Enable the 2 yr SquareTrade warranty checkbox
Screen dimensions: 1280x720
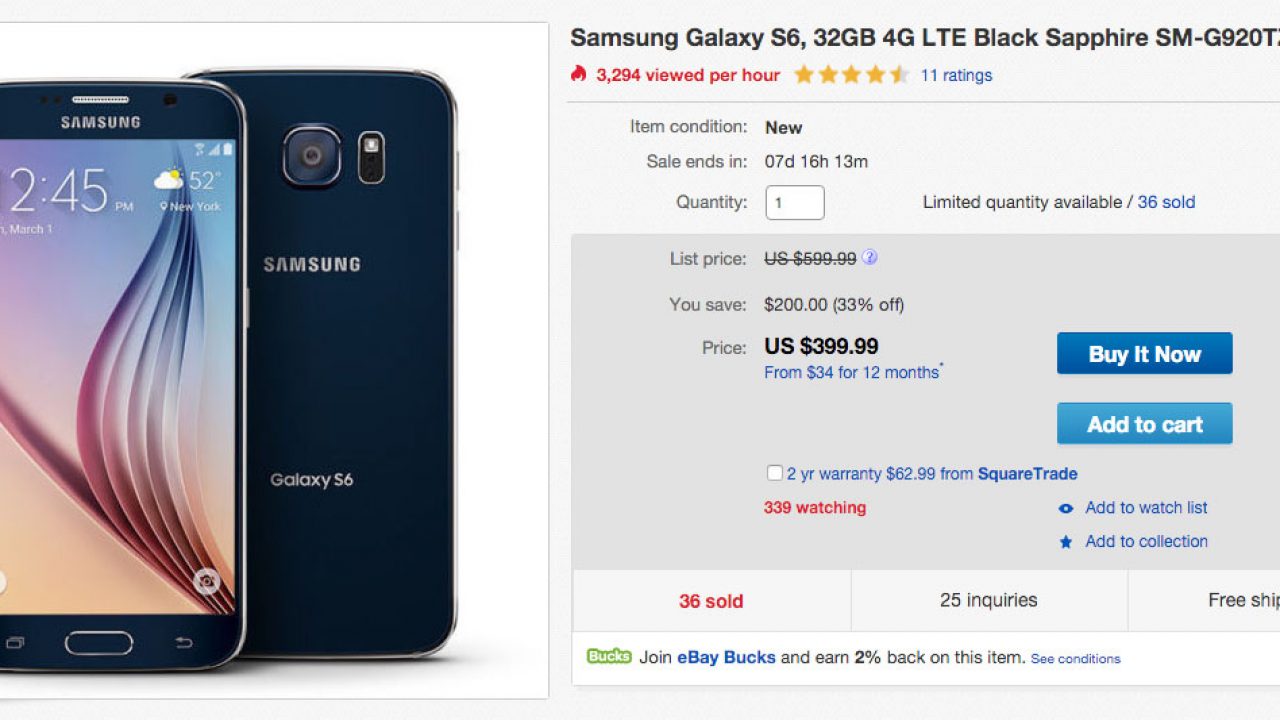[x=775, y=473]
